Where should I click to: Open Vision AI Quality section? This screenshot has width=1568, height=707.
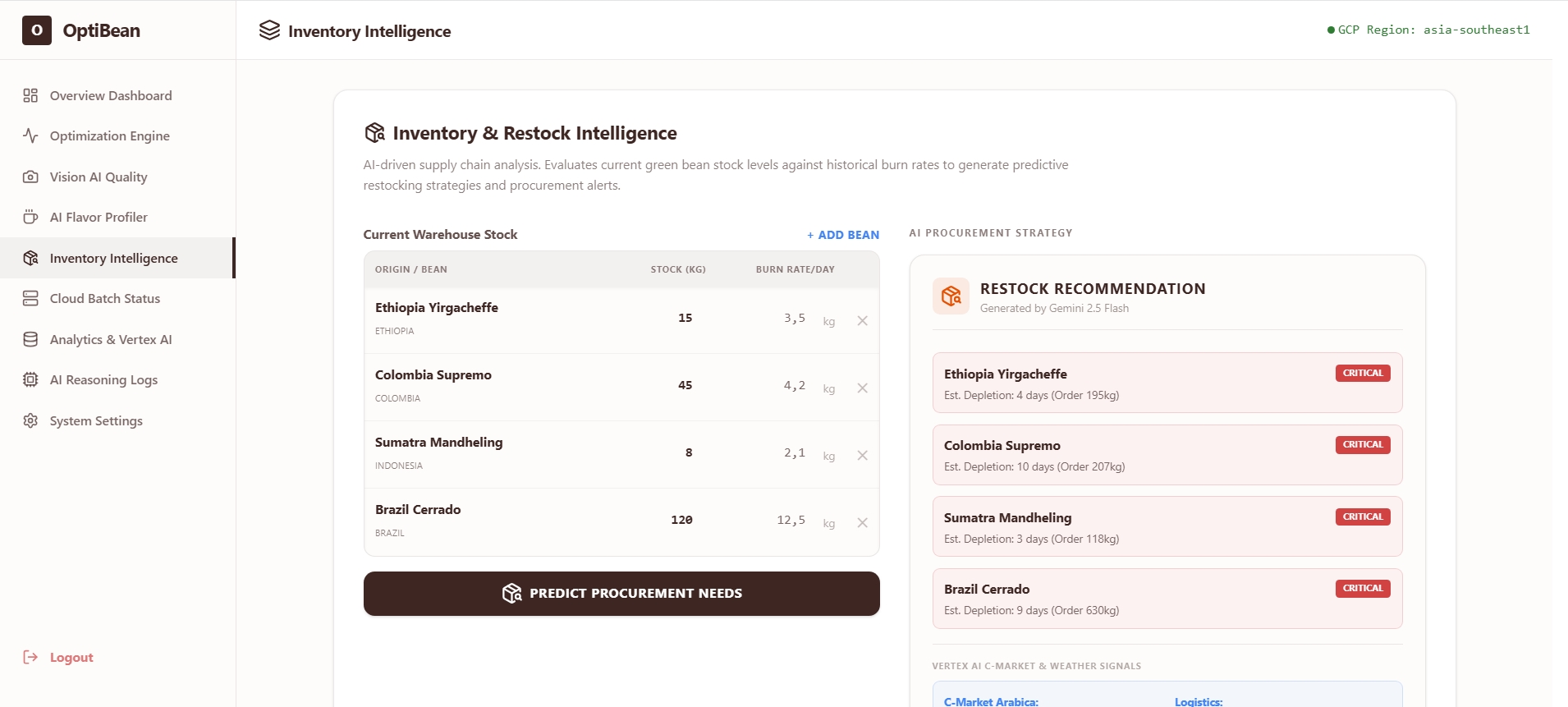click(x=117, y=177)
